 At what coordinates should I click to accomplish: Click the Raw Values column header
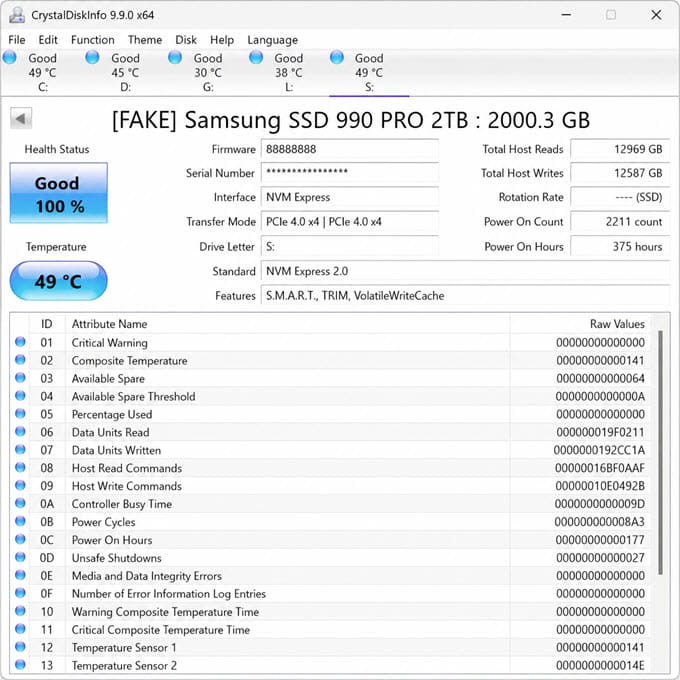580,324
